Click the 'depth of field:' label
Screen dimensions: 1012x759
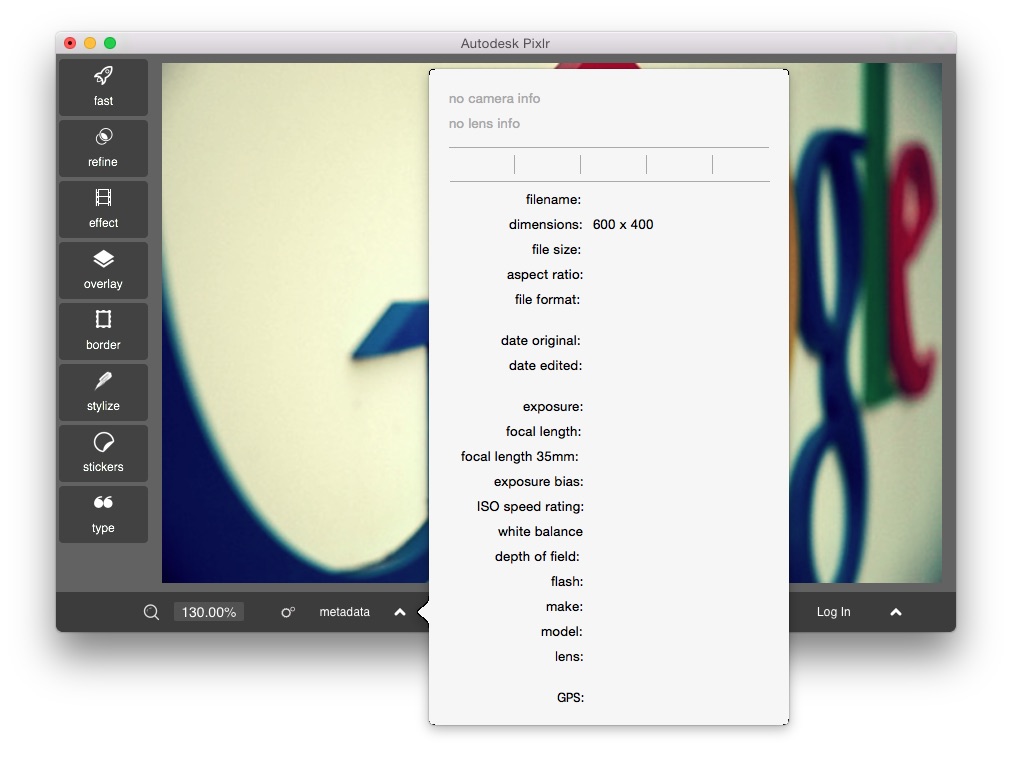click(x=537, y=556)
